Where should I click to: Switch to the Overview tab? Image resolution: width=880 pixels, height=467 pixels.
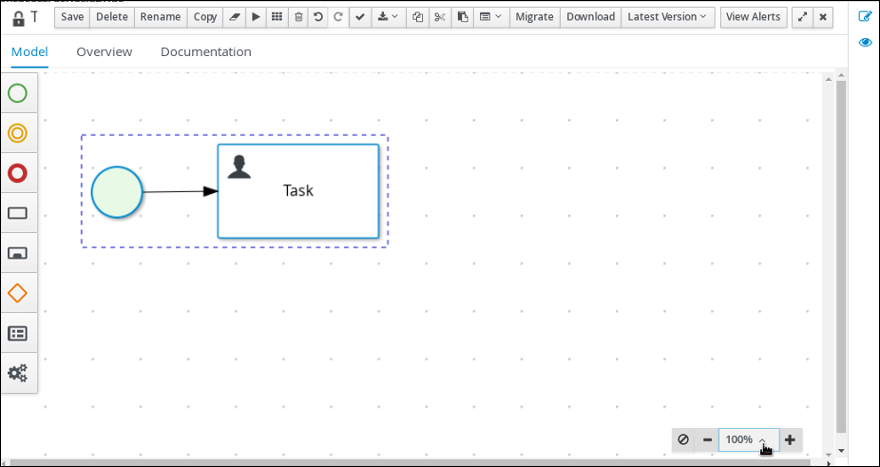(104, 52)
